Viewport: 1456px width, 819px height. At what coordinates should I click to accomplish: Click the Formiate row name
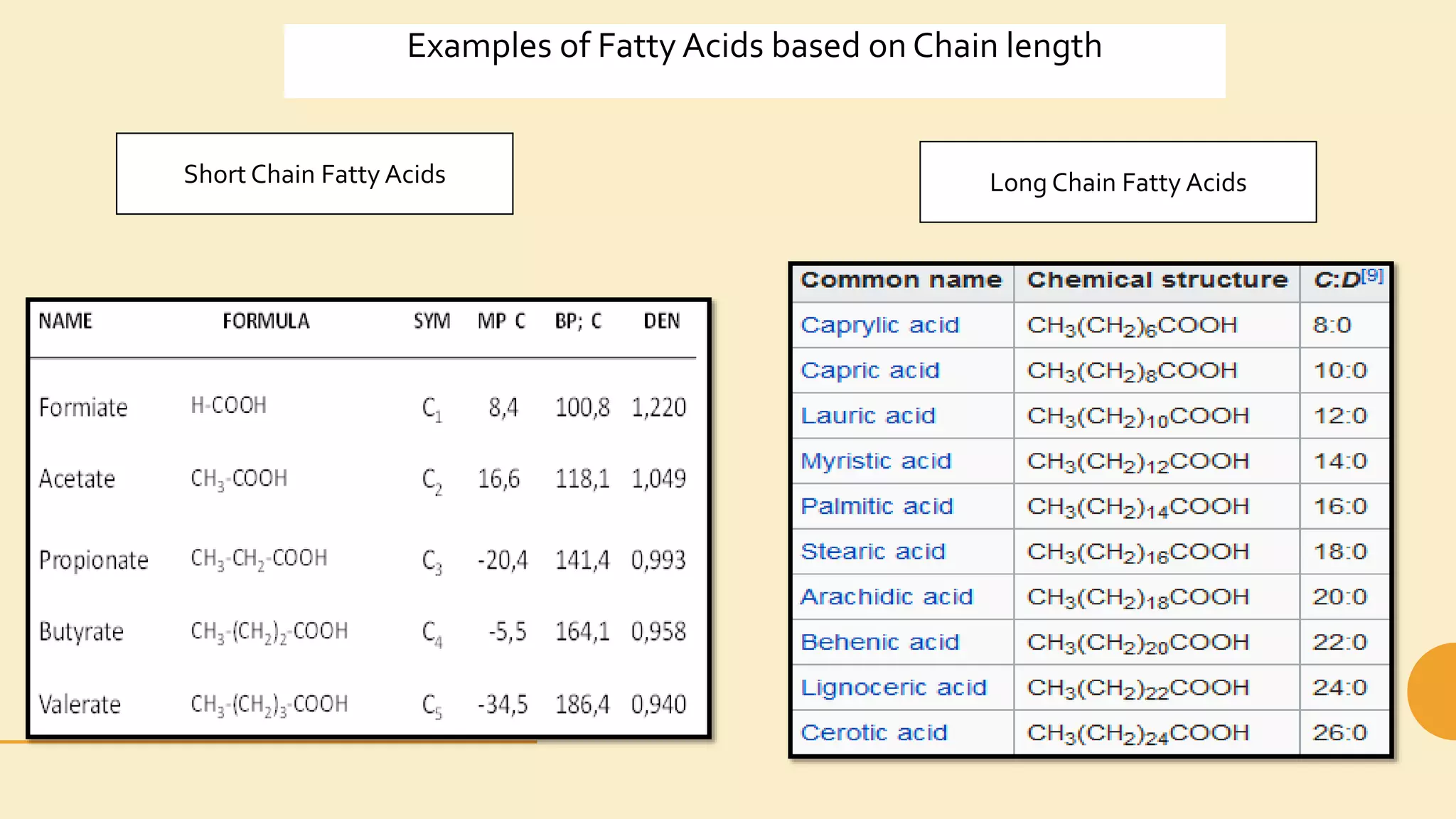click(x=83, y=407)
